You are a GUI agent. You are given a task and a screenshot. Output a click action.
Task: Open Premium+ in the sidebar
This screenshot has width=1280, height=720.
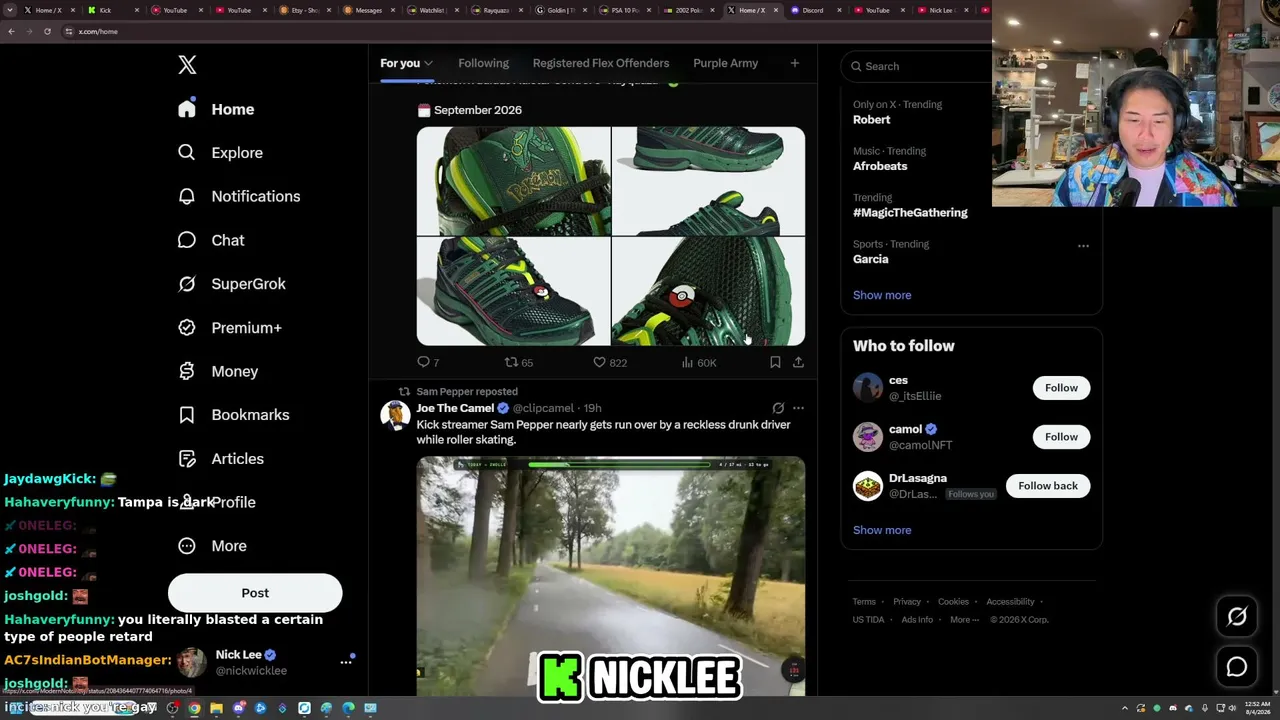tap(230, 328)
